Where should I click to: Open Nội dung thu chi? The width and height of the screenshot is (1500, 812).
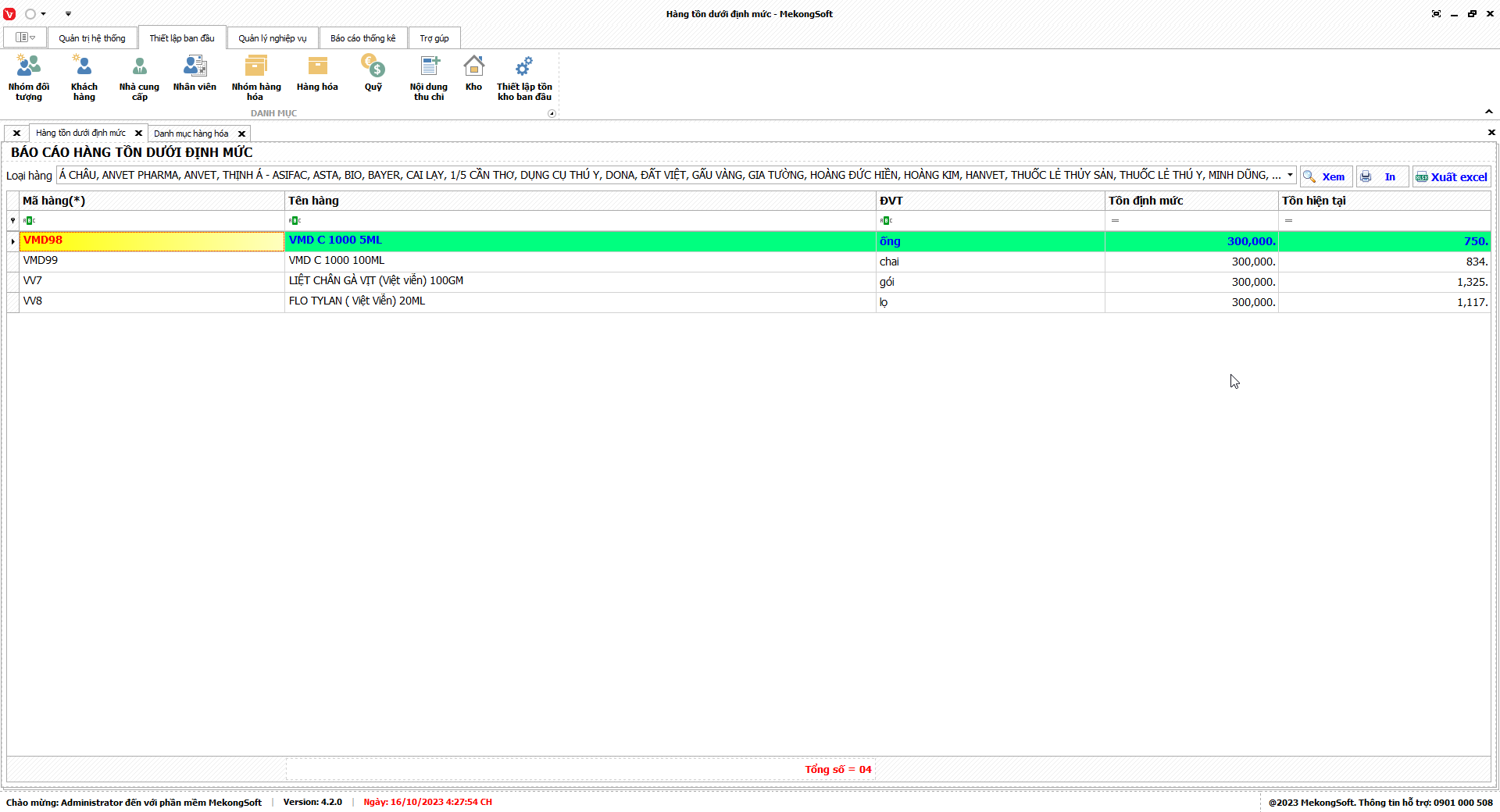[429, 77]
